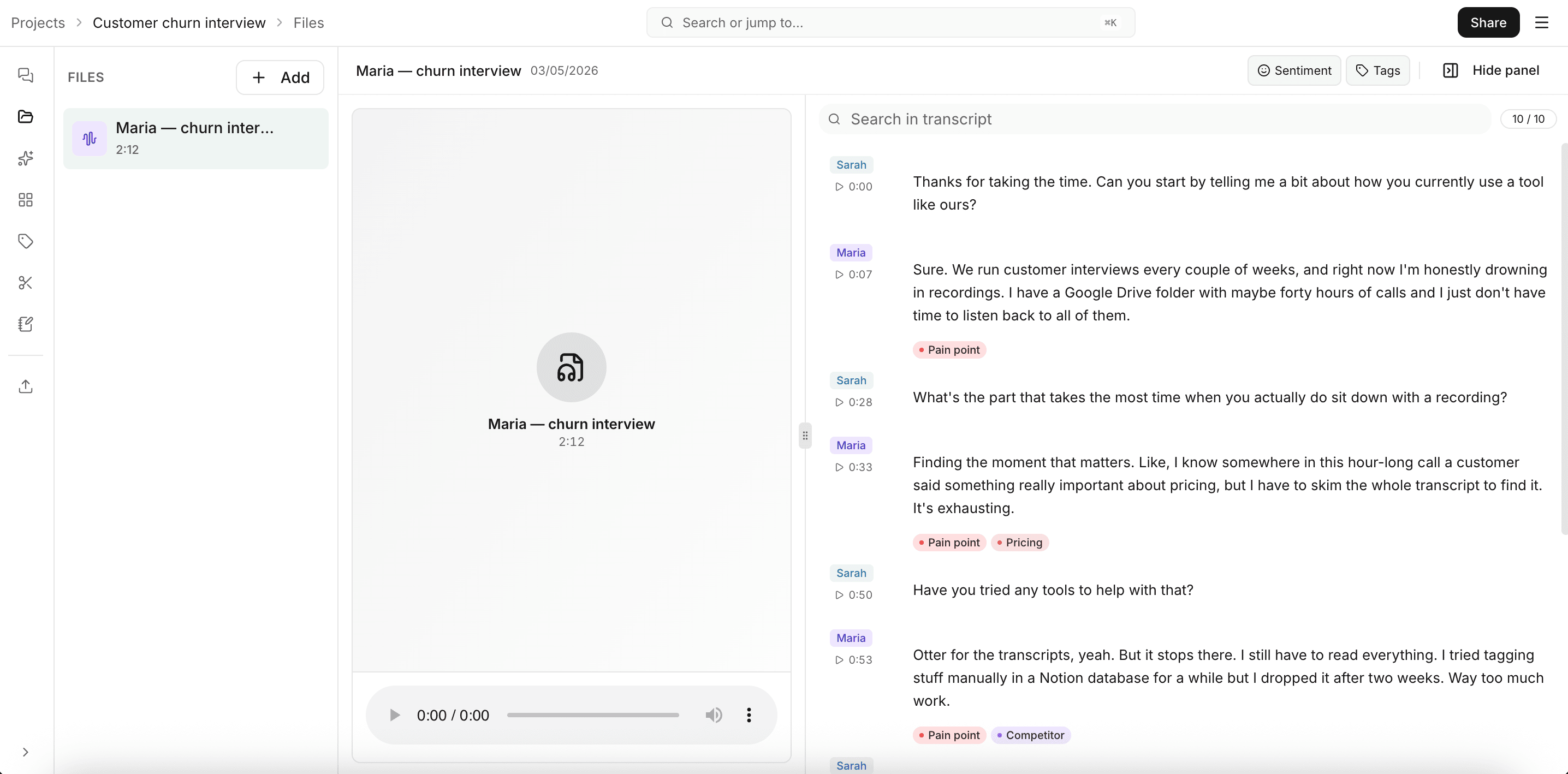Focus the Search in transcript field
1568x774 pixels.
pyautogui.click(x=1155, y=119)
